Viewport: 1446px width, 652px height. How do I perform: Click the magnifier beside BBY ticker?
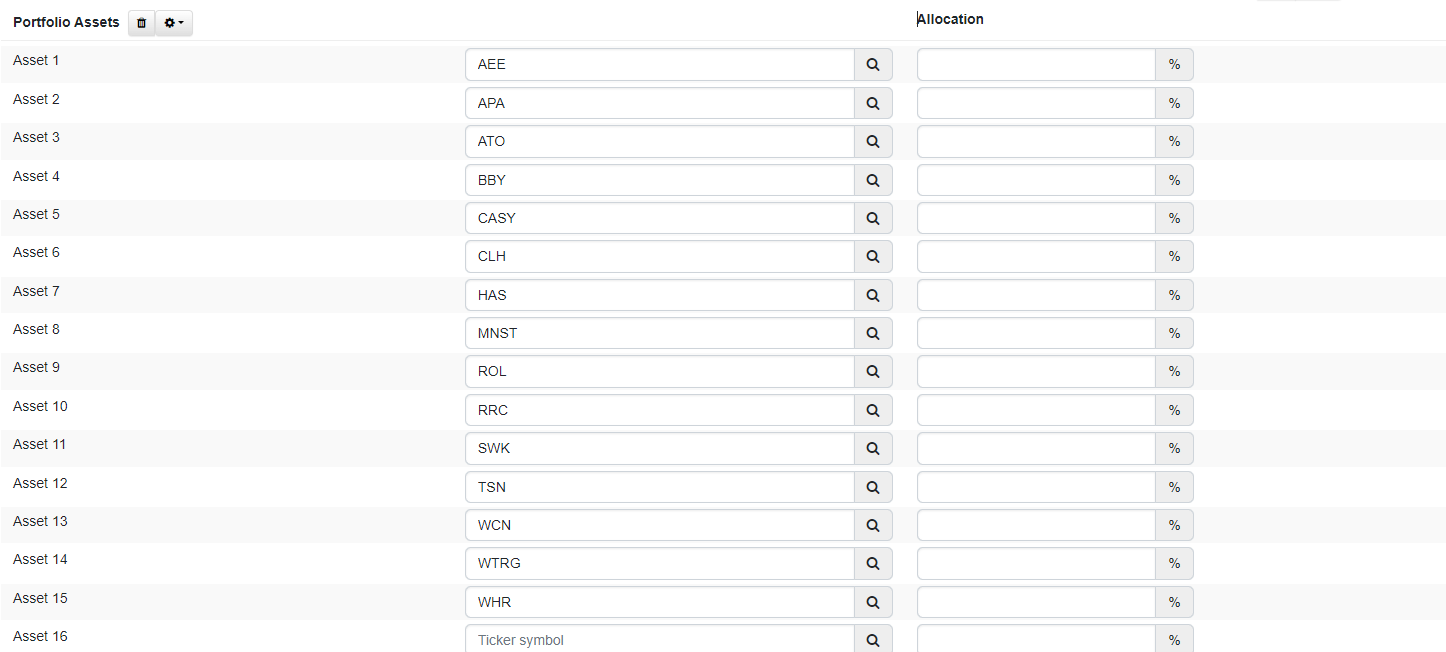pyautogui.click(x=873, y=180)
